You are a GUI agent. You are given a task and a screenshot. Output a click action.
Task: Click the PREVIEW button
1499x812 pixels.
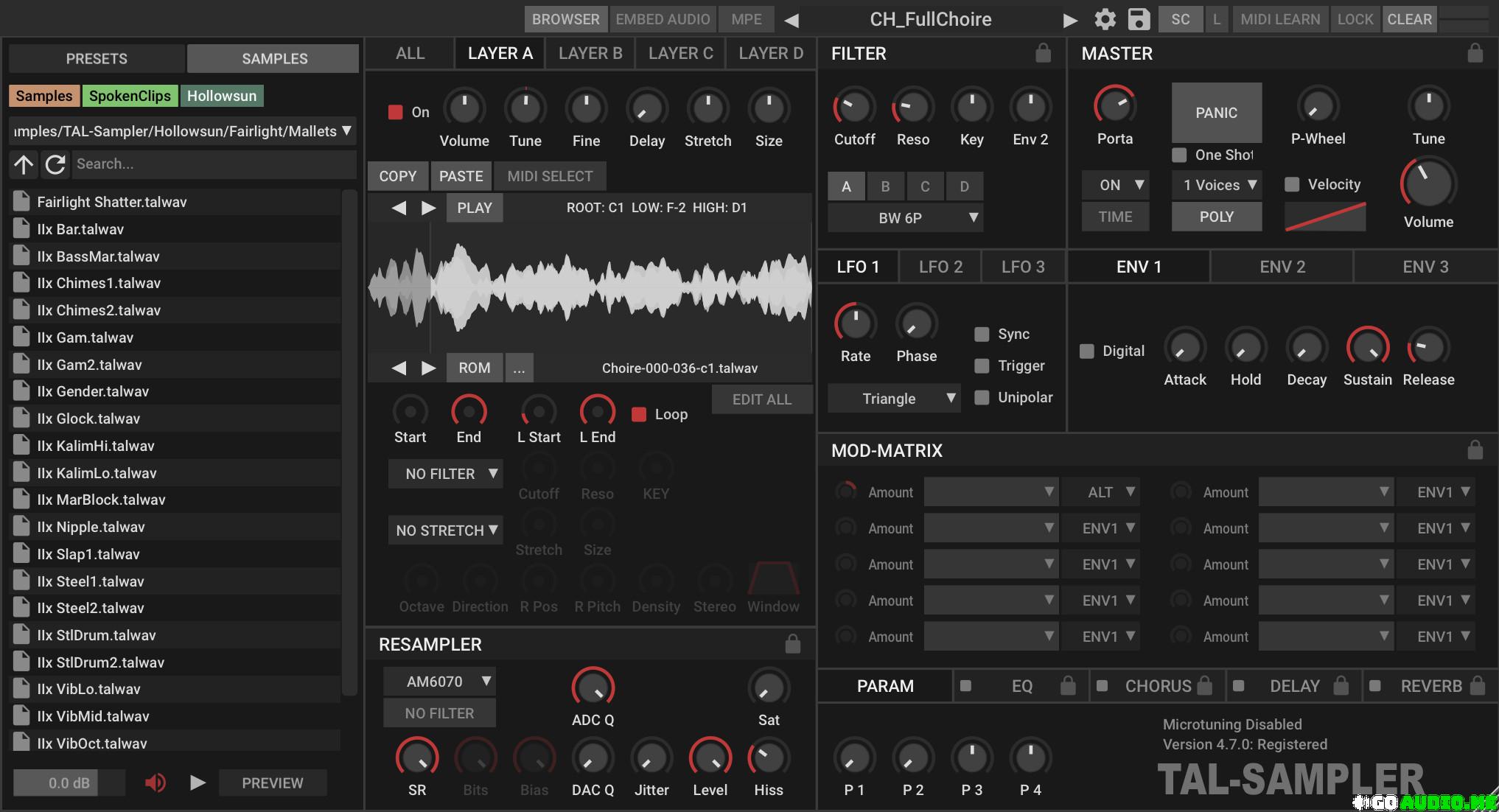pos(273,783)
